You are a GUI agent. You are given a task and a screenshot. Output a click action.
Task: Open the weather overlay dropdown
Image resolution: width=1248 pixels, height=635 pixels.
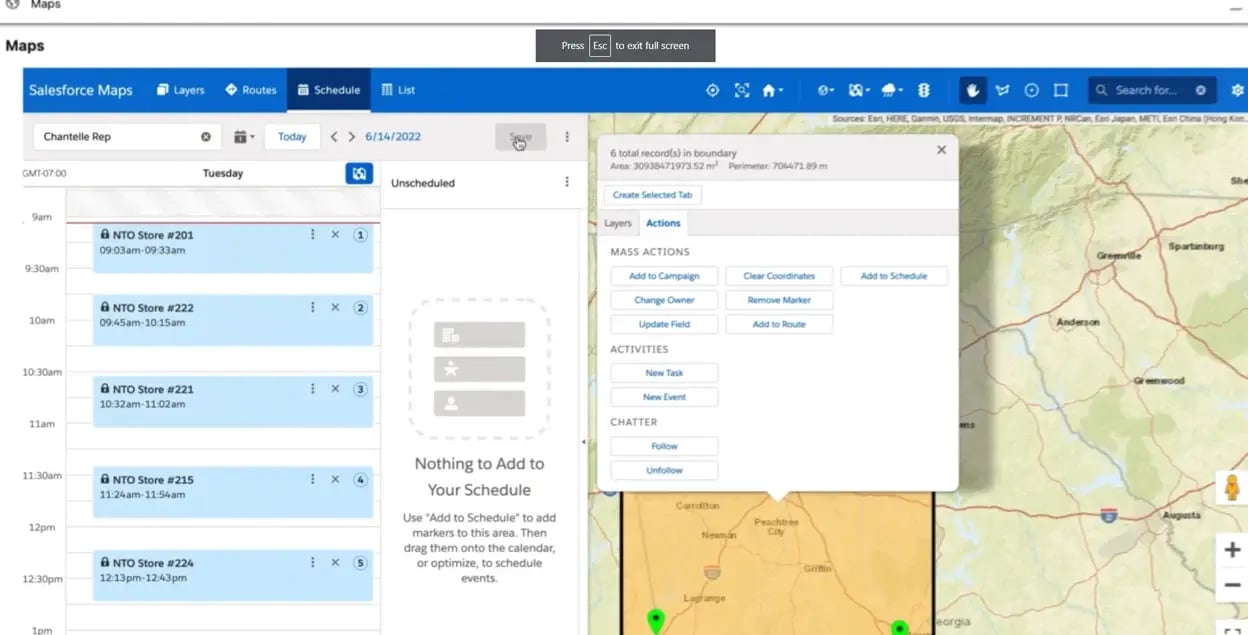coord(891,90)
